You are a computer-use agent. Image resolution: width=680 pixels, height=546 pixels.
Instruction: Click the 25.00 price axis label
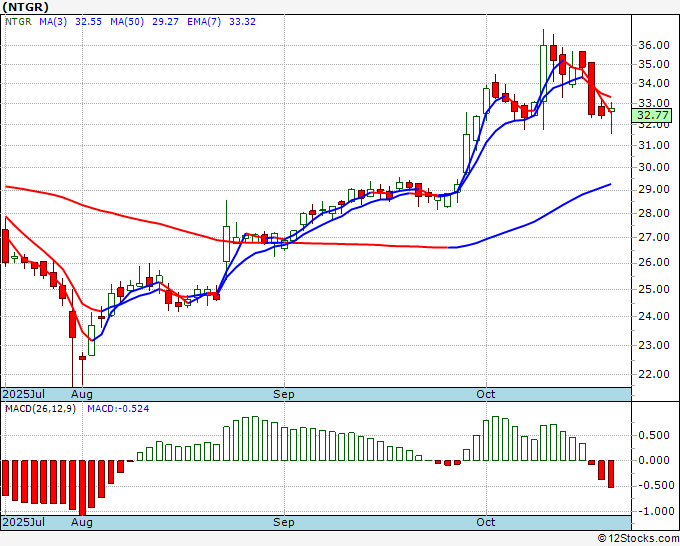coord(654,289)
